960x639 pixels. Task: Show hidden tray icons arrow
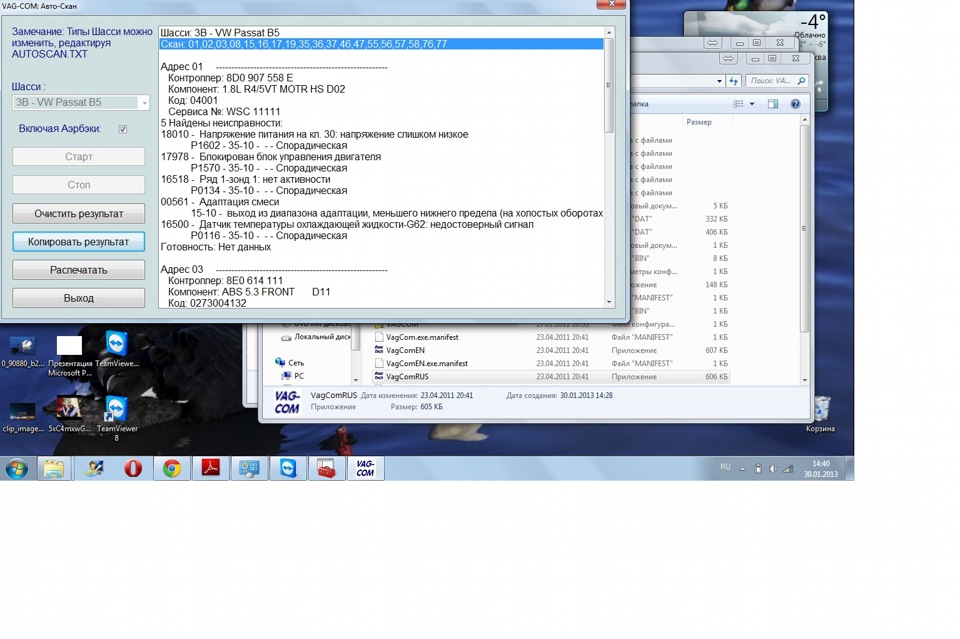(742, 469)
